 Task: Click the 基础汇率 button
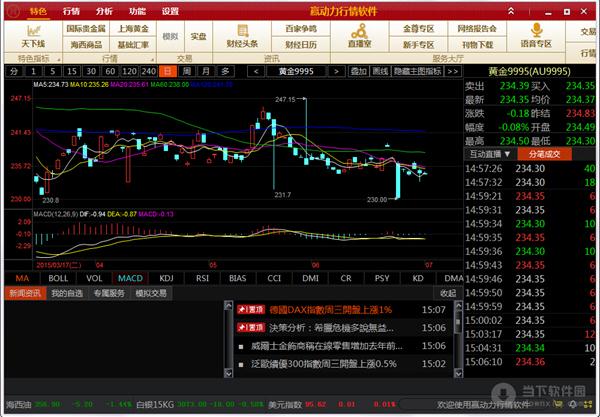133,45
